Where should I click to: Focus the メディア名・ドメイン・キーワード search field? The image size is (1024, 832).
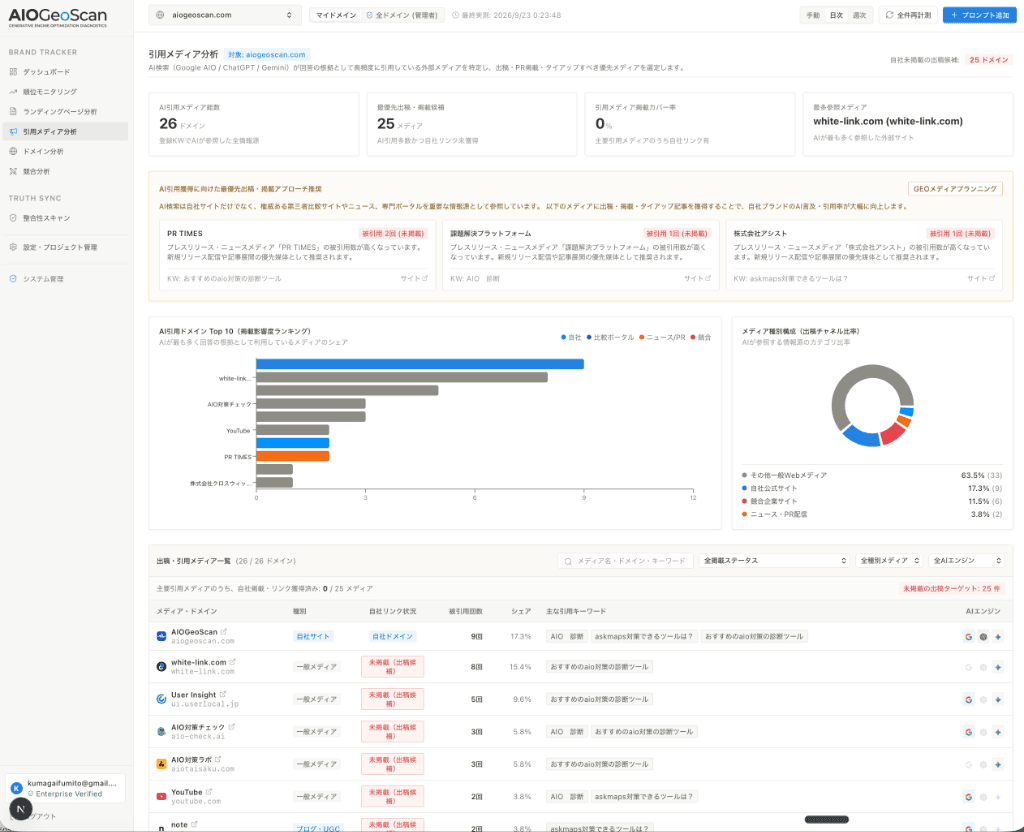(x=626, y=561)
